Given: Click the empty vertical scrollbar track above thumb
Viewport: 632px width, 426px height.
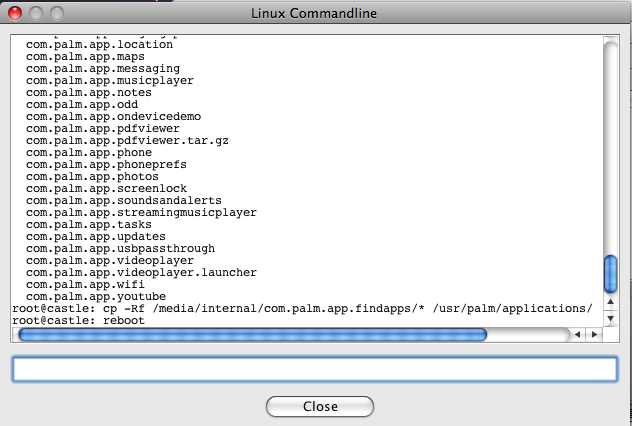Looking at the screenshot, I should click(611, 147).
